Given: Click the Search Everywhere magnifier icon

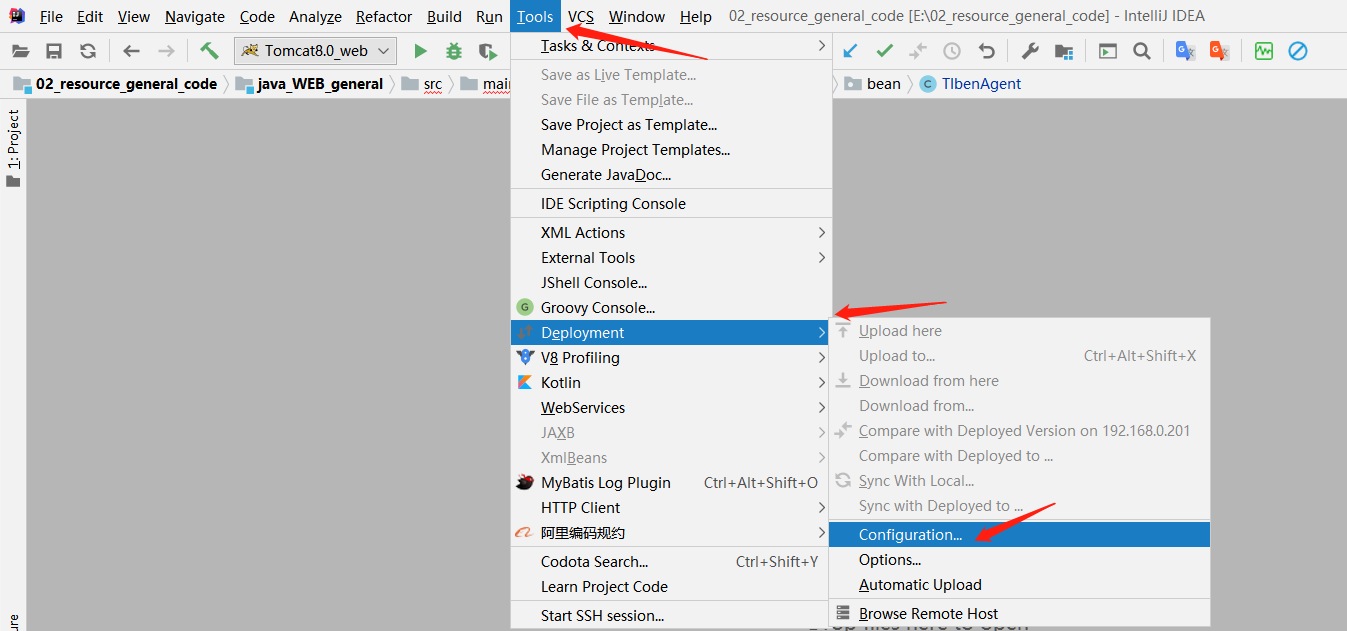Looking at the screenshot, I should tap(1141, 51).
